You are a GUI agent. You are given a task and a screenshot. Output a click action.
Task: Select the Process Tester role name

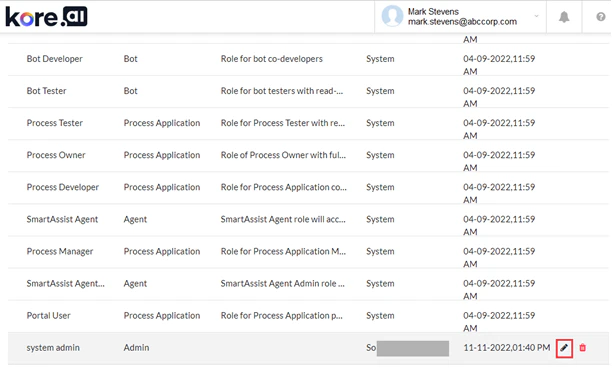(x=54, y=123)
